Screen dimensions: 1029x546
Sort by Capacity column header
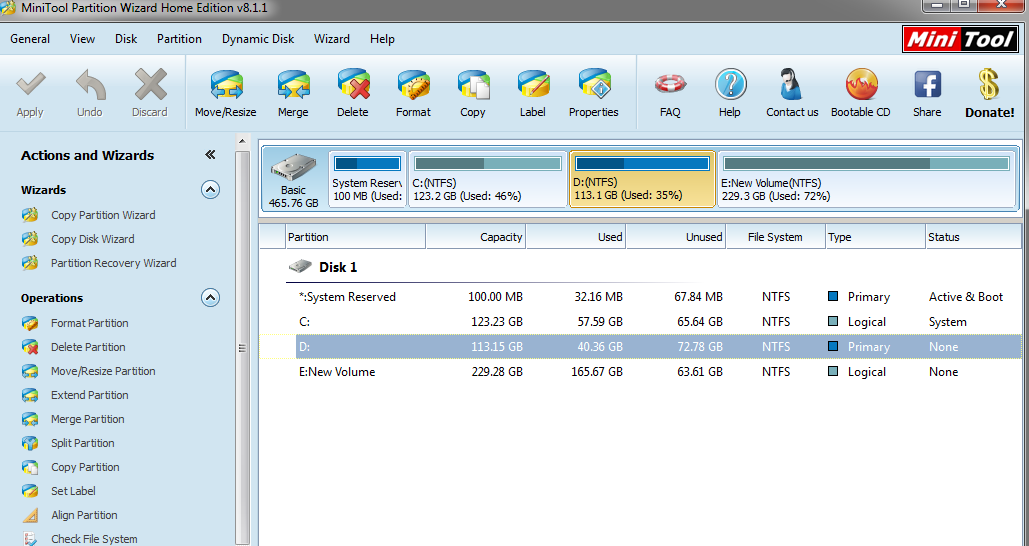click(476, 237)
